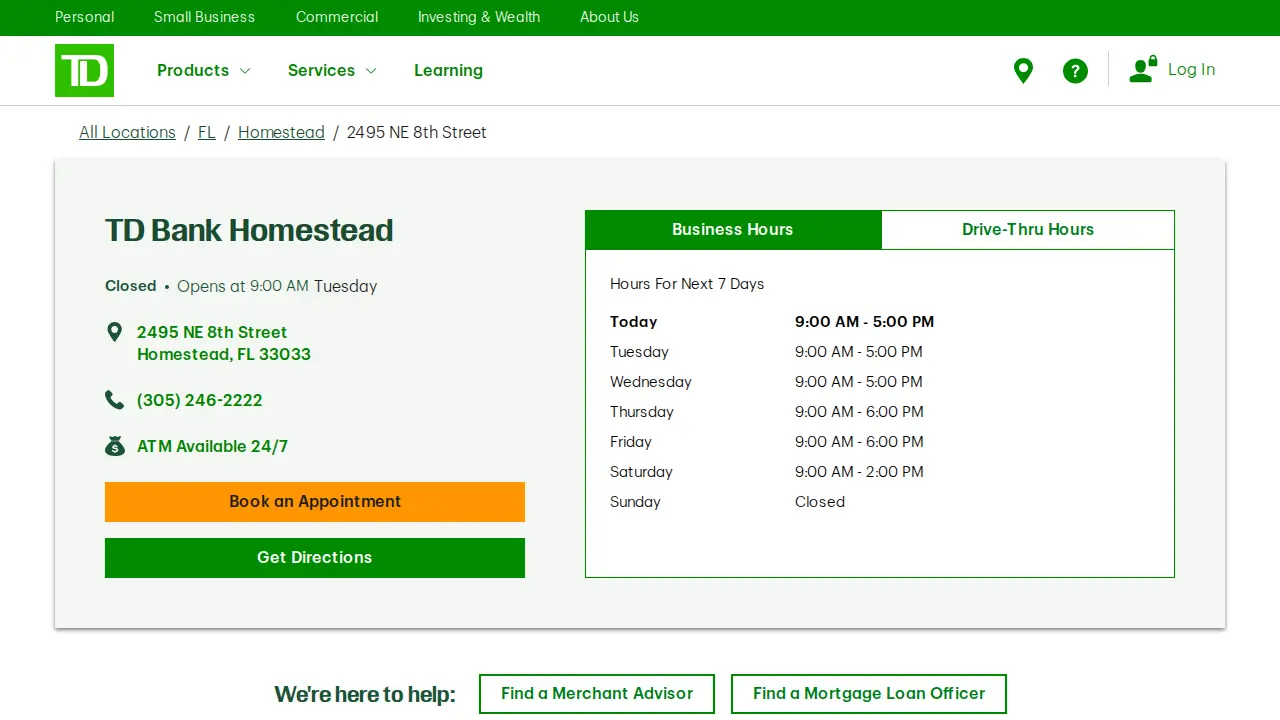Viewport: 1280px width, 720px height.
Task: Click ATM Available 24/7 text
Action: tap(212, 446)
